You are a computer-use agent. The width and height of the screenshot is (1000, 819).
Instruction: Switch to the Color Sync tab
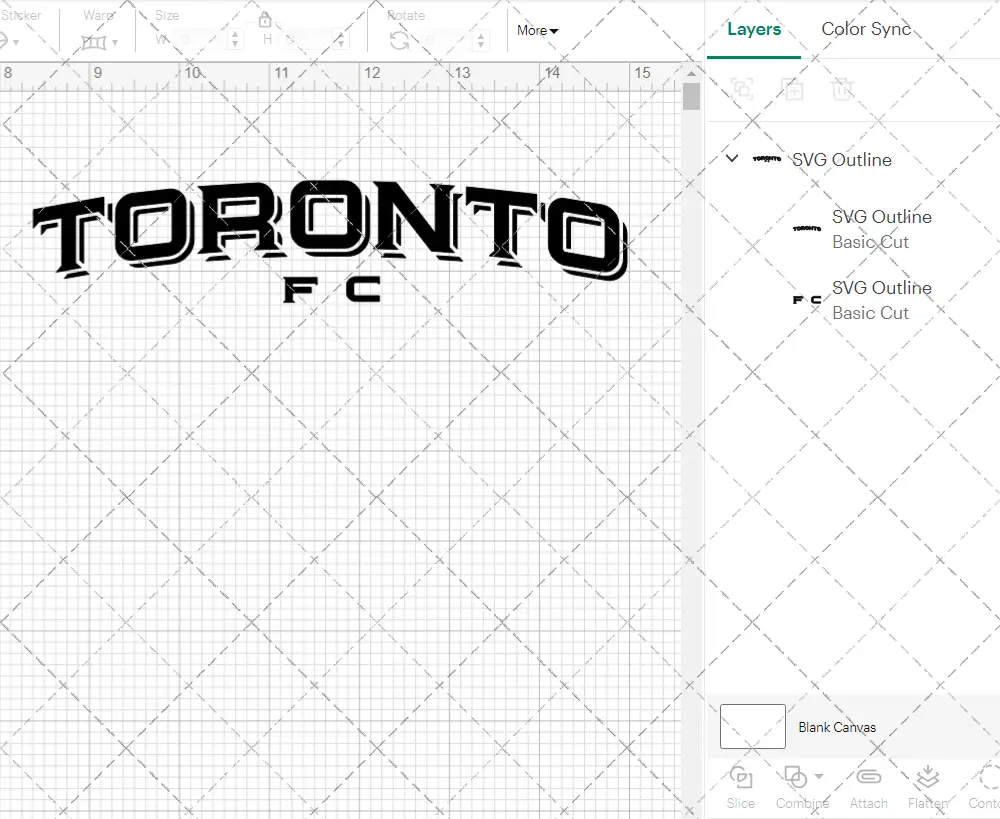[866, 29]
